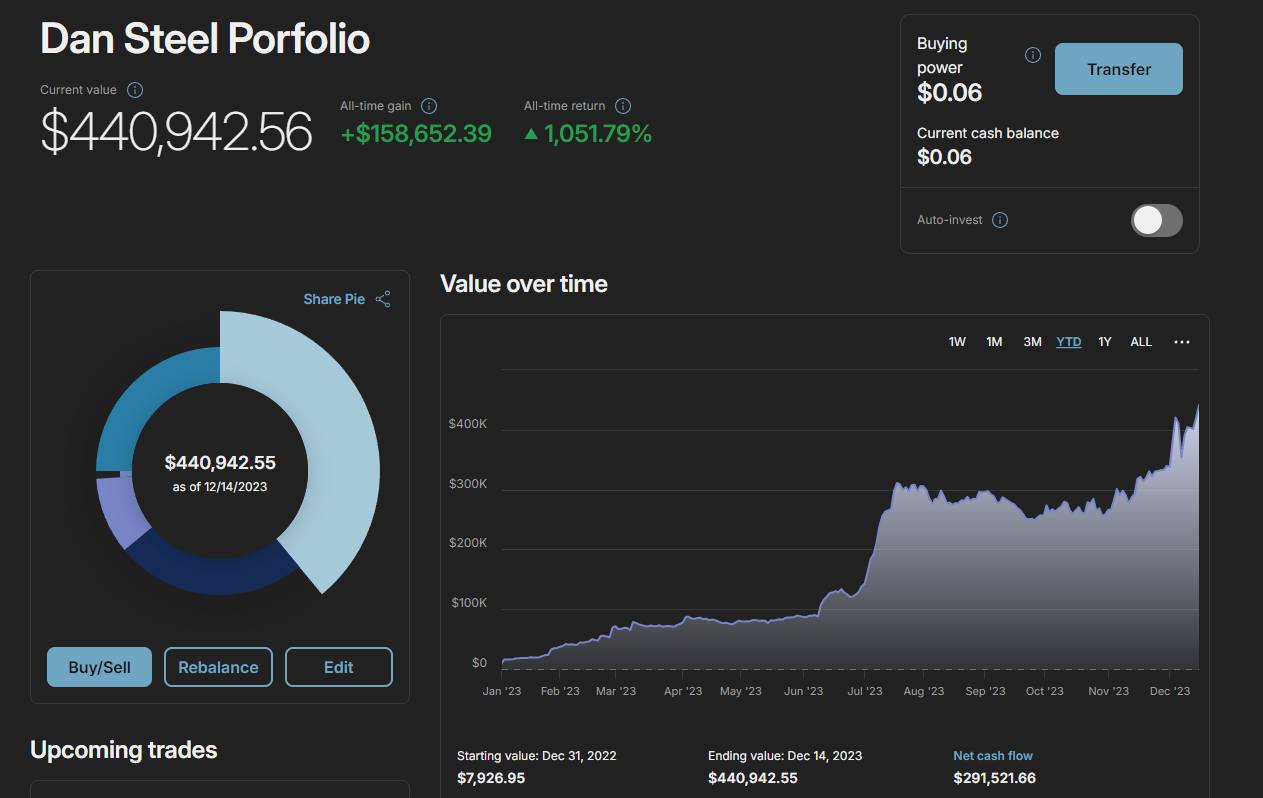
Task: Click the All-time gain info icon
Action: [429, 106]
